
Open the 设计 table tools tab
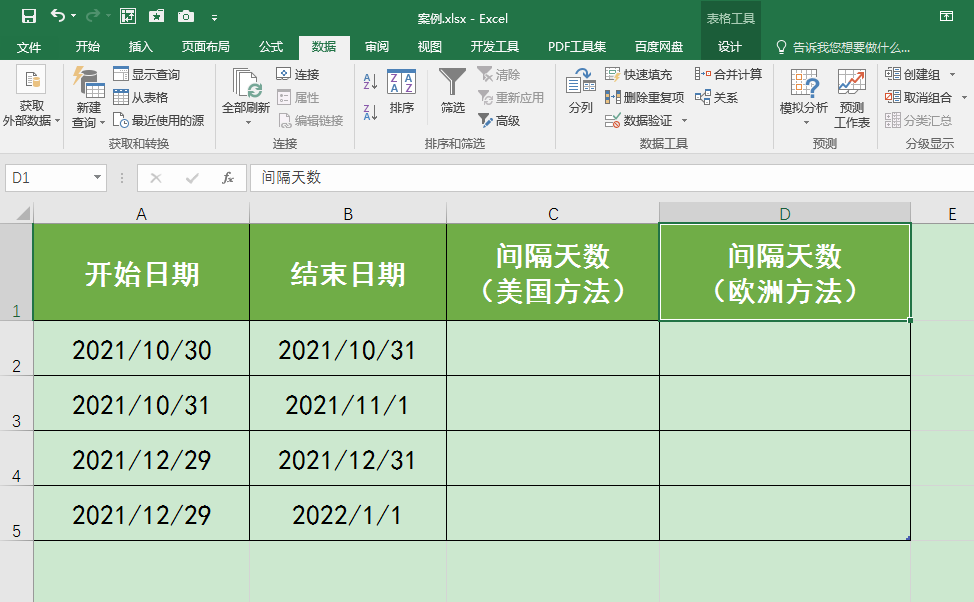pos(730,47)
